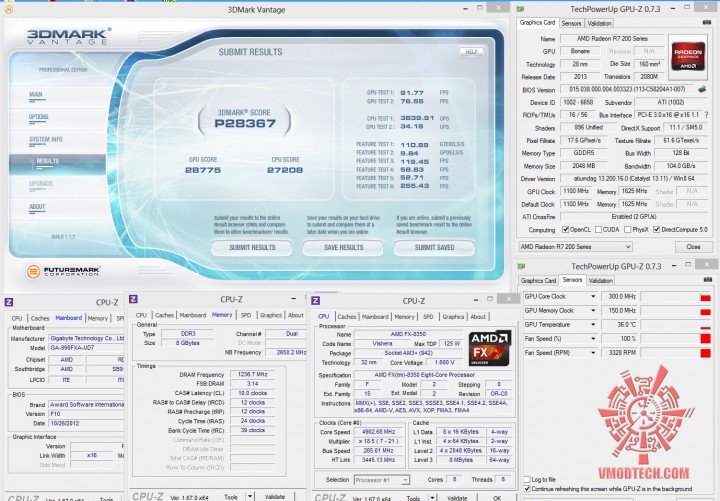Enable the Log to file checkbox

coord(527,479)
